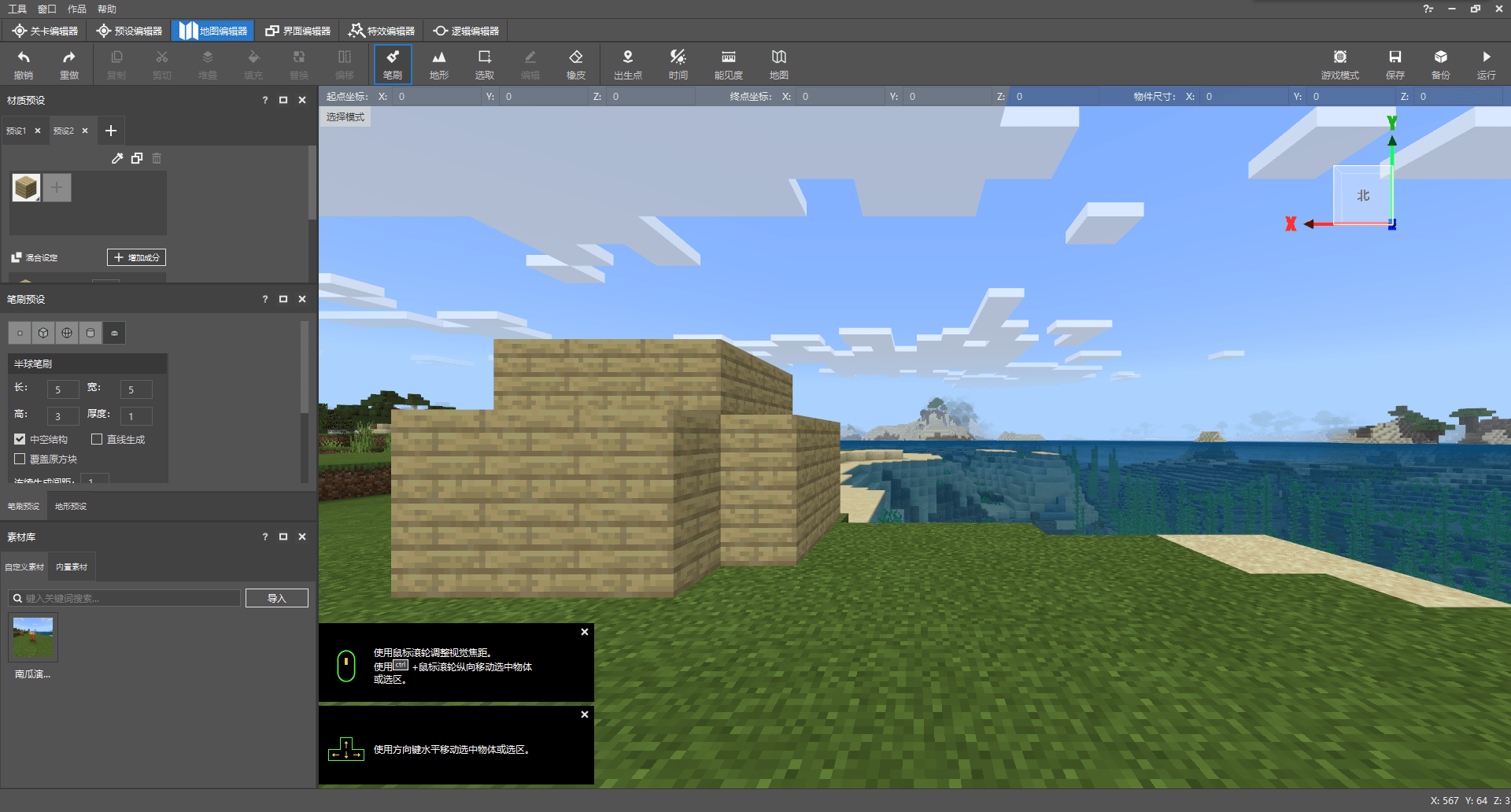Click the 厚度 thickness input field
This screenshot has height=812, width=1511.
(x=136, y=416)
